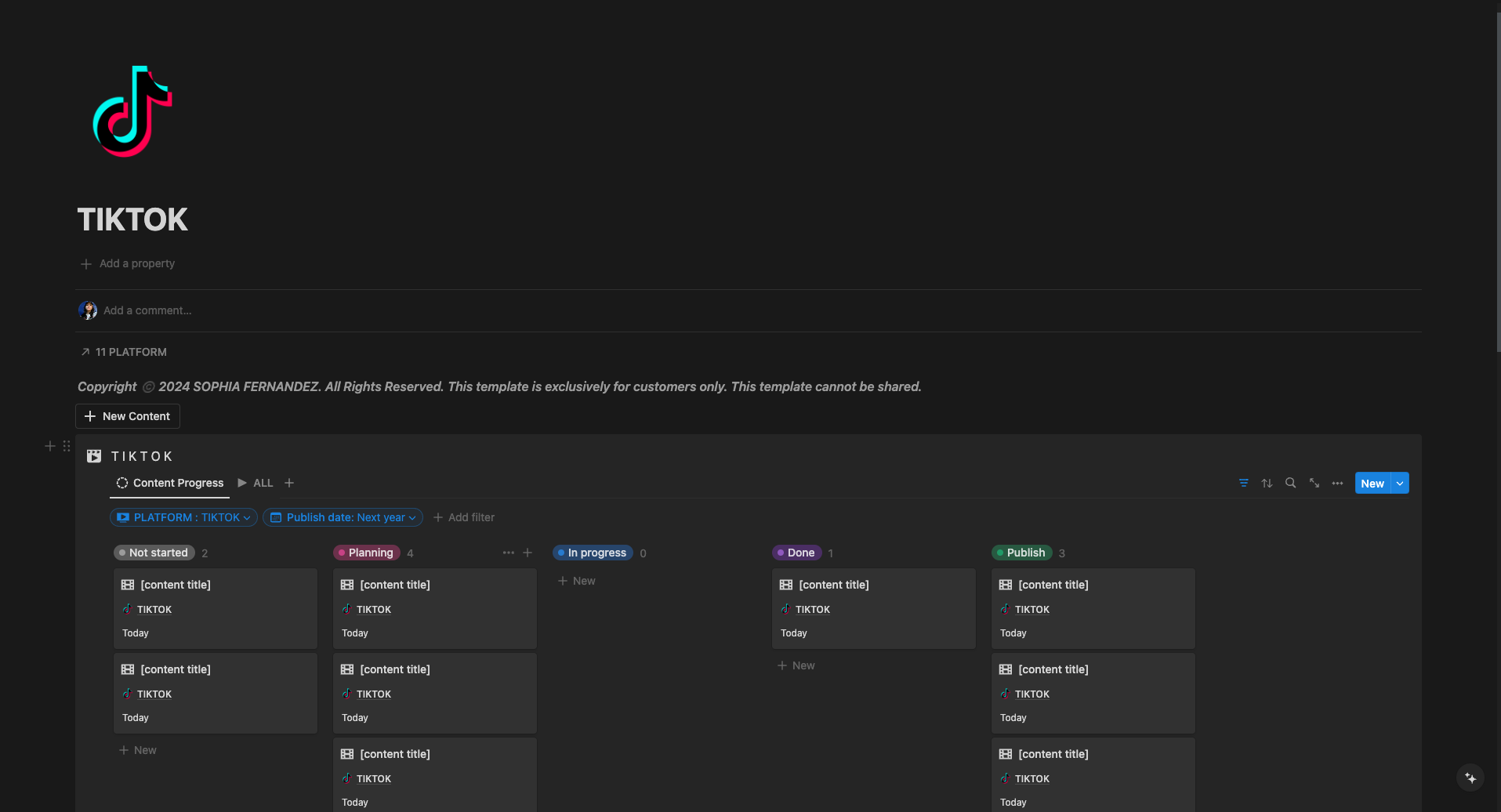Click the page icon on second Publish card
This screenshot has width=1501, height=812.
click(1006, 669)
